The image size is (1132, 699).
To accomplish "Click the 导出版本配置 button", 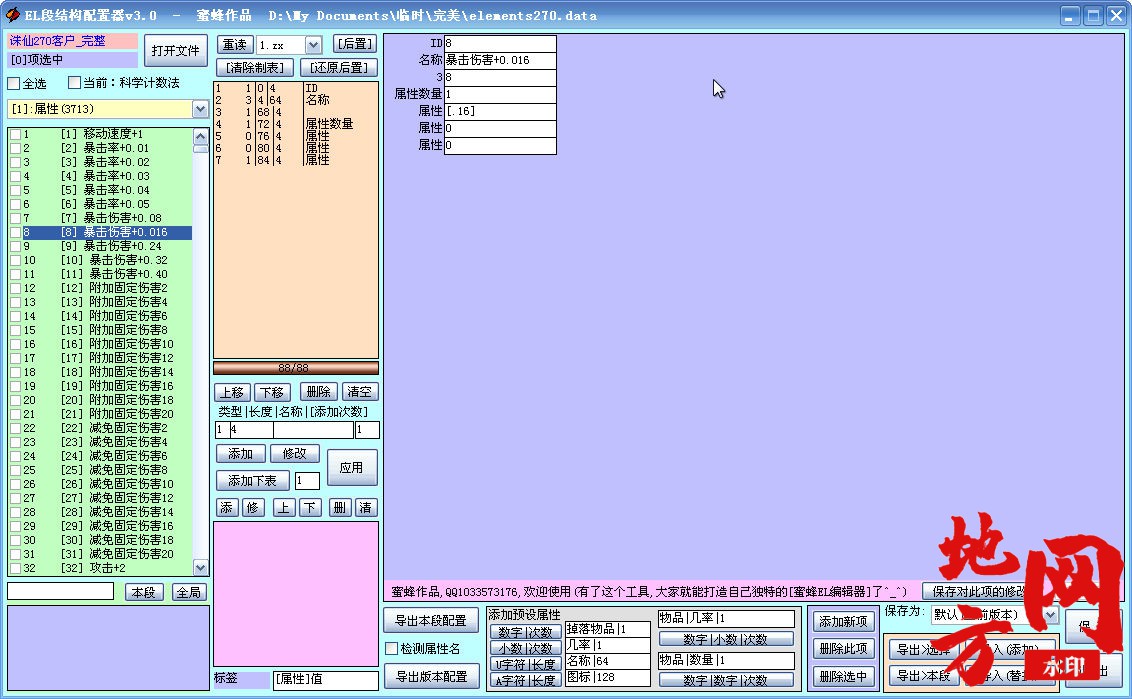I will (431, 677).
